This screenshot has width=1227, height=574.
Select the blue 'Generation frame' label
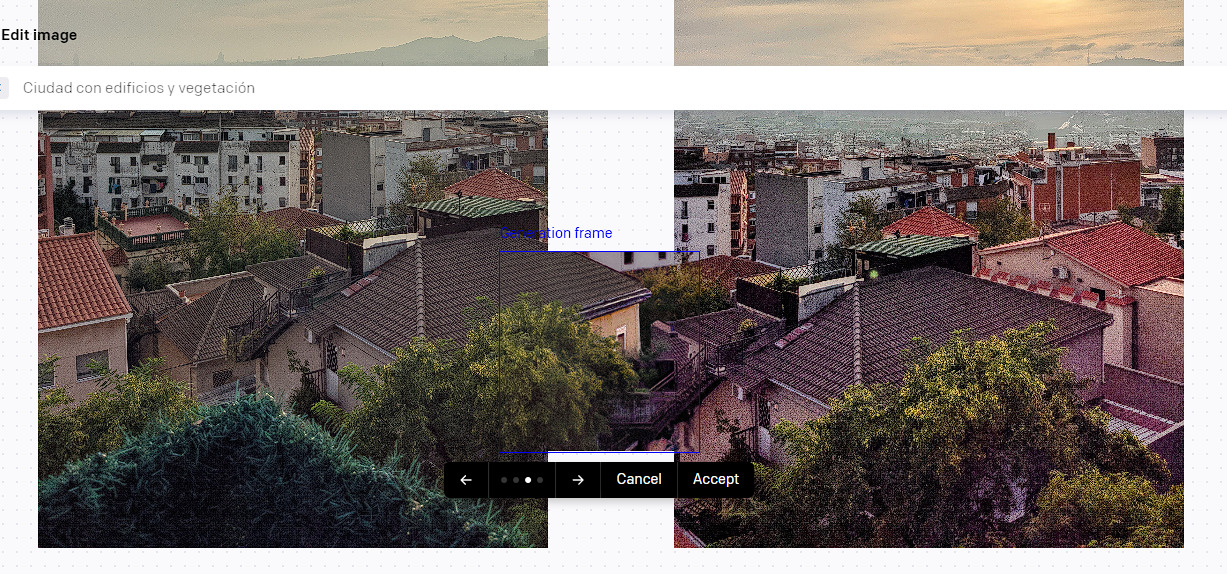(557, 233)
